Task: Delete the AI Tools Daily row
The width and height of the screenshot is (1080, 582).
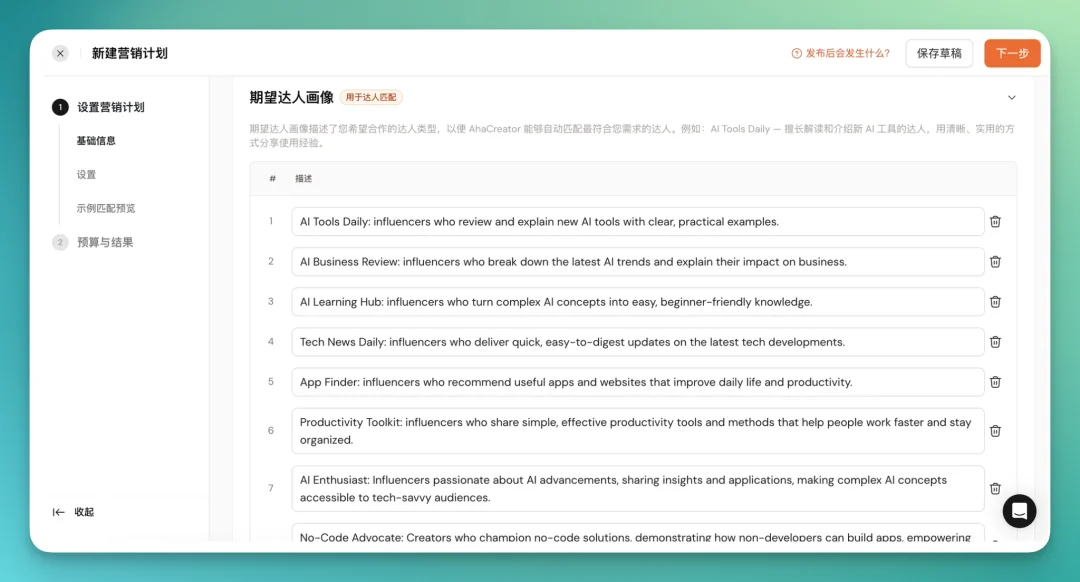Action: pyautogui.click(x=995, y=221)
